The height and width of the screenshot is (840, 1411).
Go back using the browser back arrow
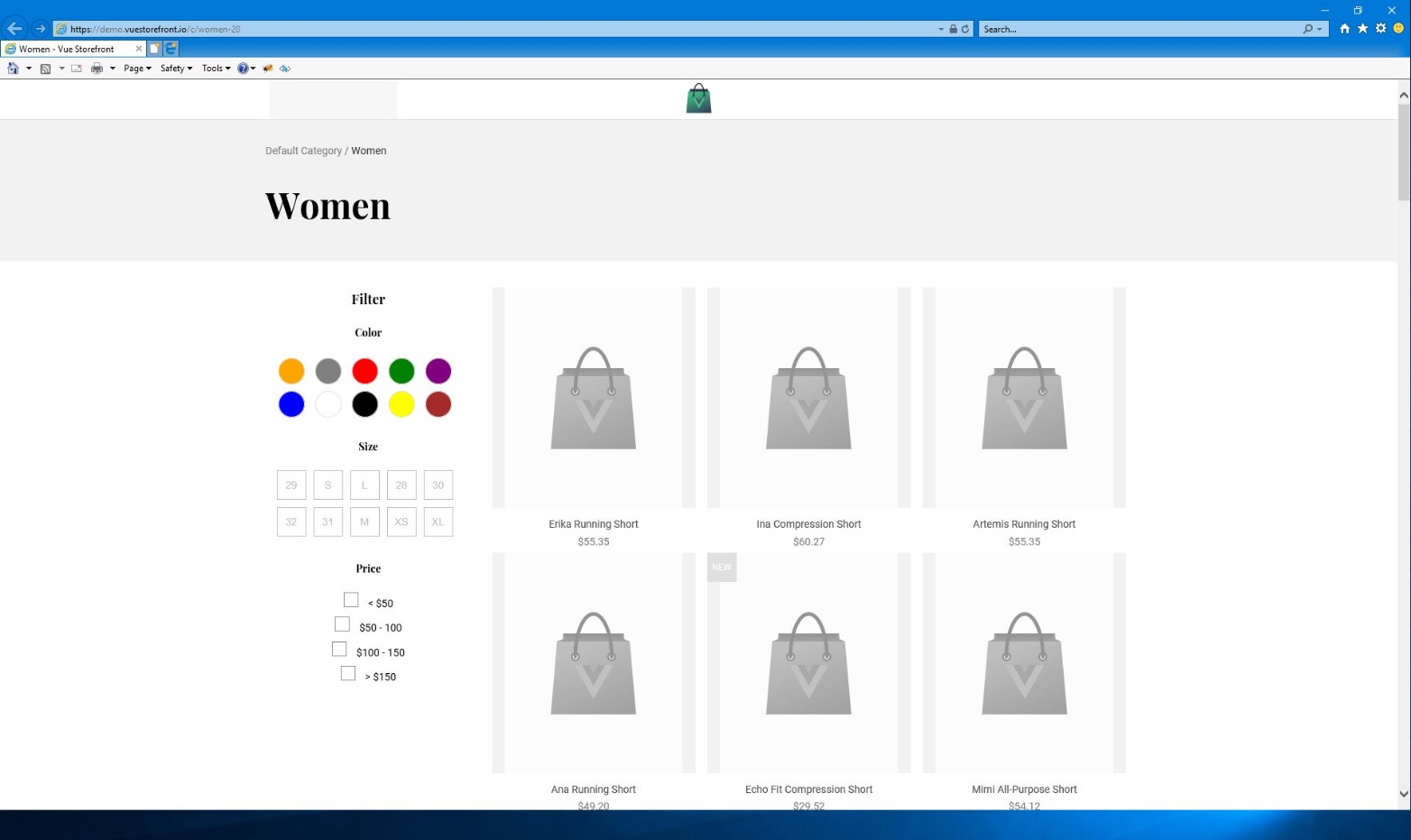pos(14,29)
